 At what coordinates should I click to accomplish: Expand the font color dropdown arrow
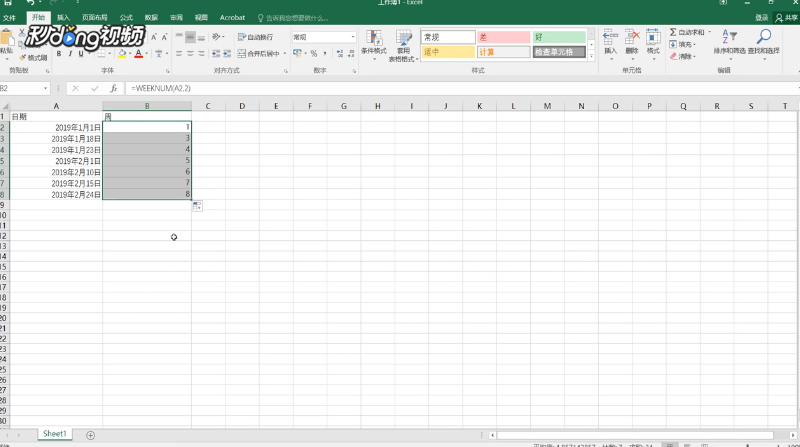point(146,54)
